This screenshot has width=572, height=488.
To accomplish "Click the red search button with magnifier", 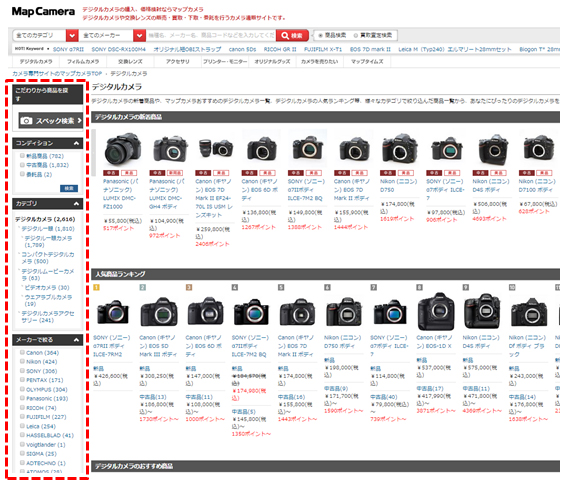I will click(292, 36).
